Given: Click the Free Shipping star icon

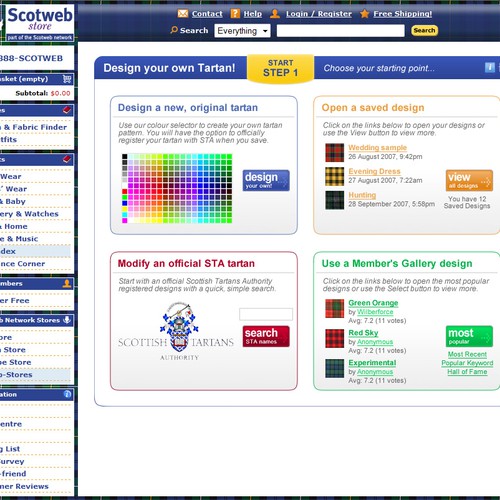Looking at the screenshot, I should pyautogui.click(x=365, y=14).
